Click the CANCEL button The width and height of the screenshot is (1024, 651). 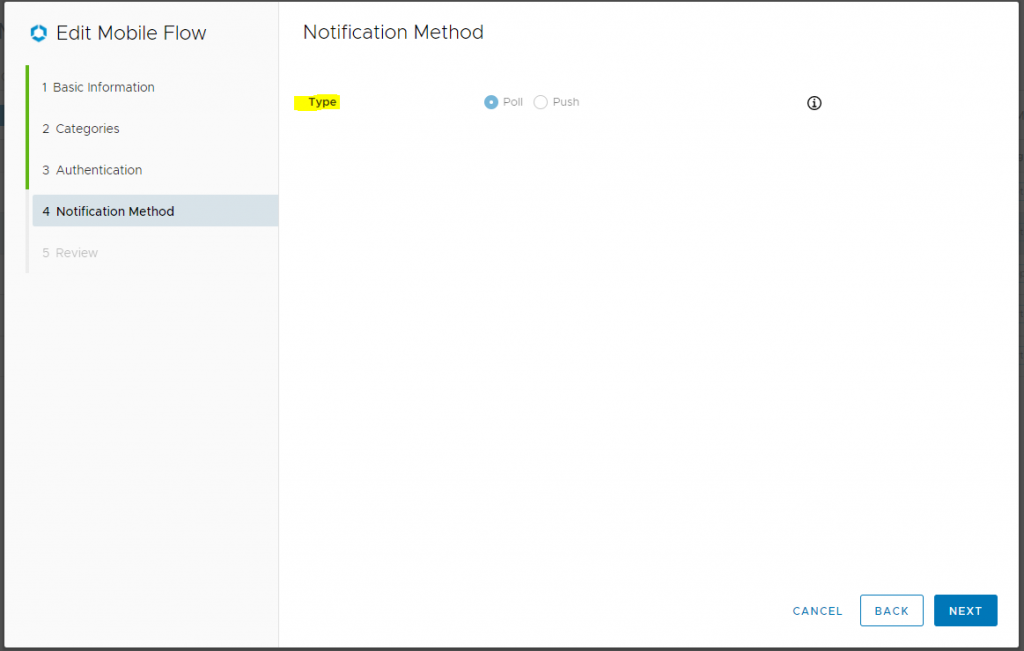pos(817,611)
